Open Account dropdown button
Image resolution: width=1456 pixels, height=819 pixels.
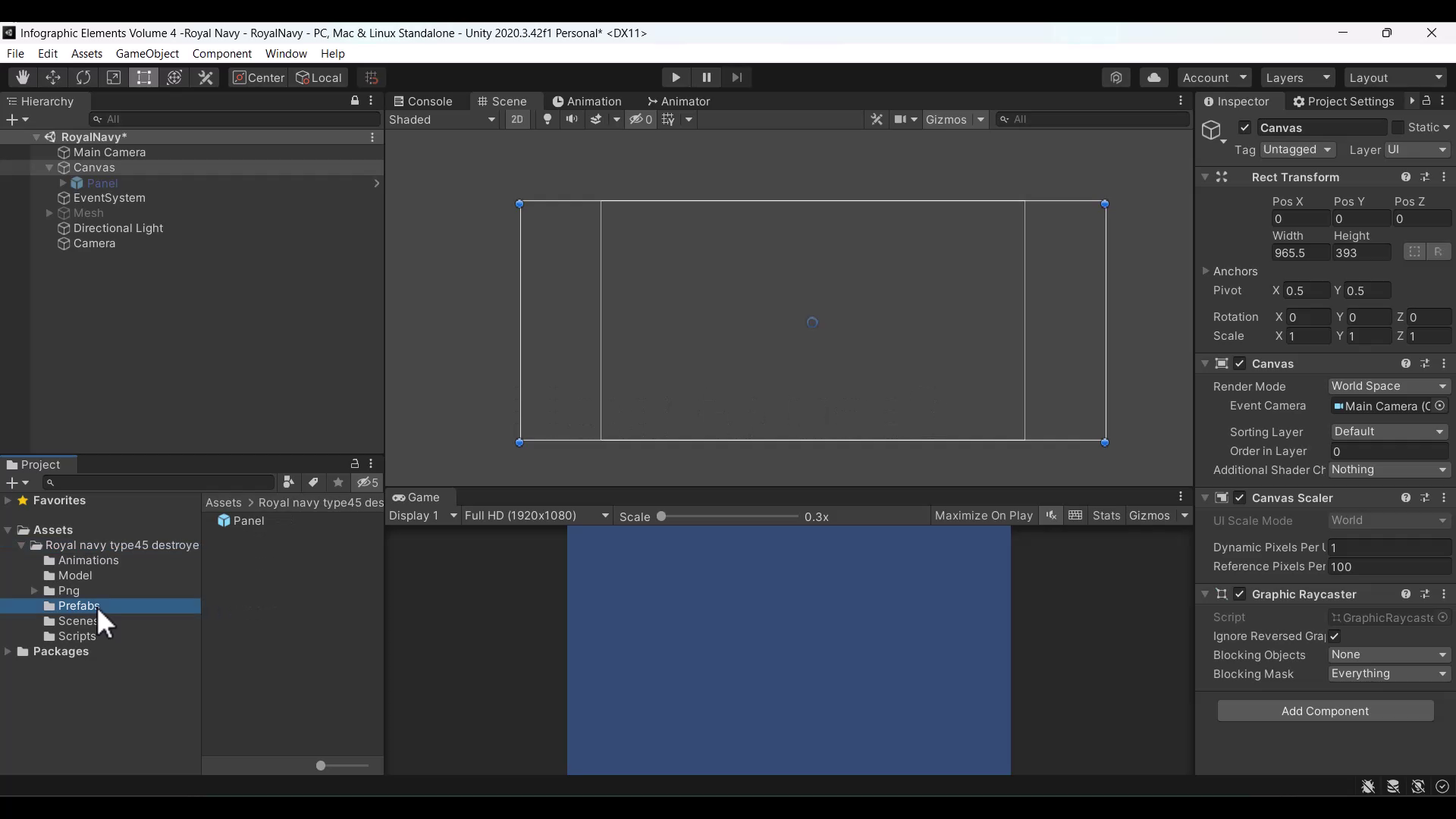[x=1214, y=77]
